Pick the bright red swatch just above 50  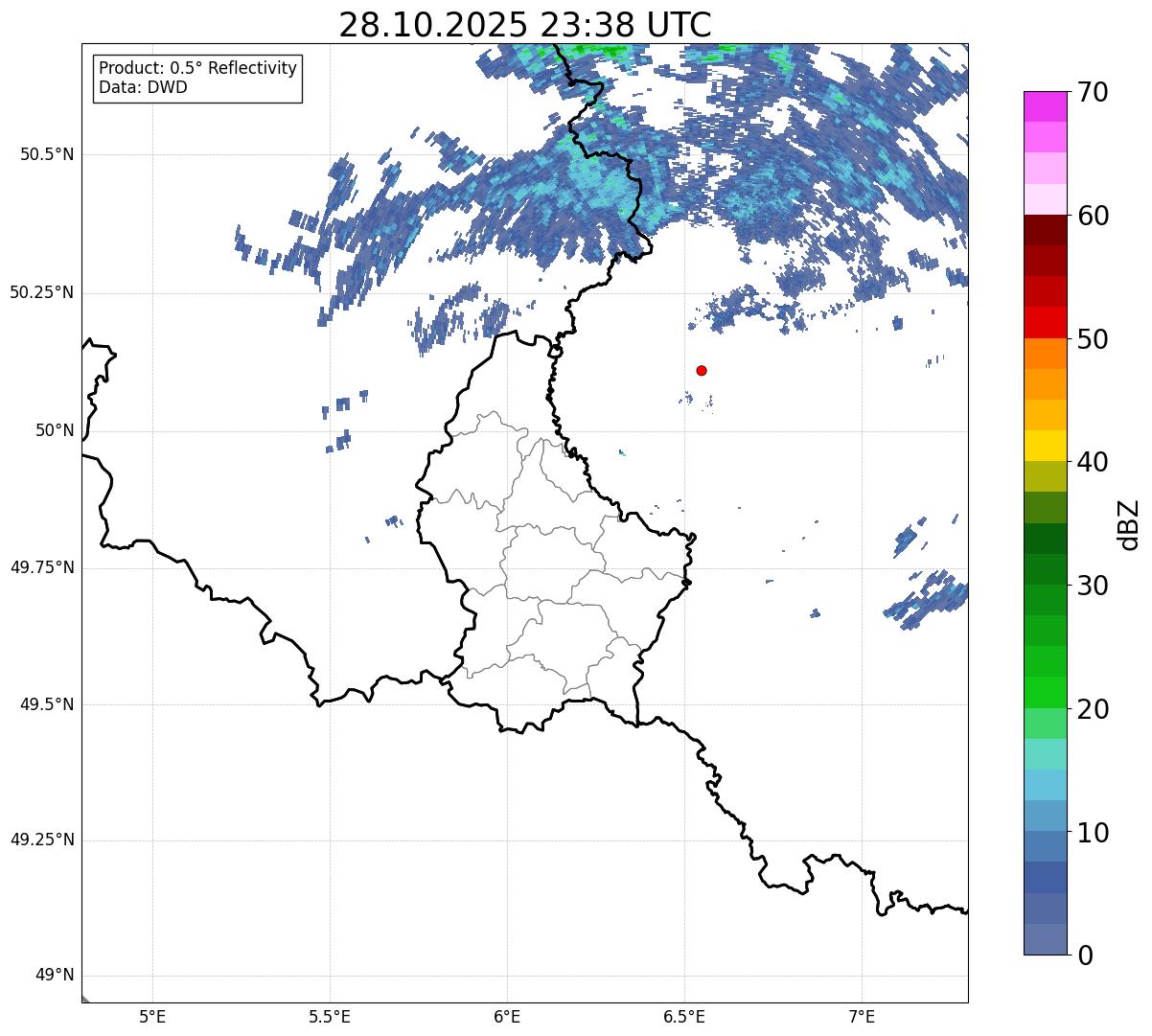(1045, 322)
